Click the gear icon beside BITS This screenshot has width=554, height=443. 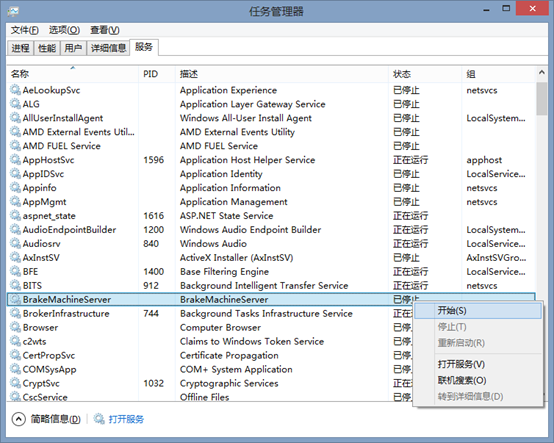(15, 285)
